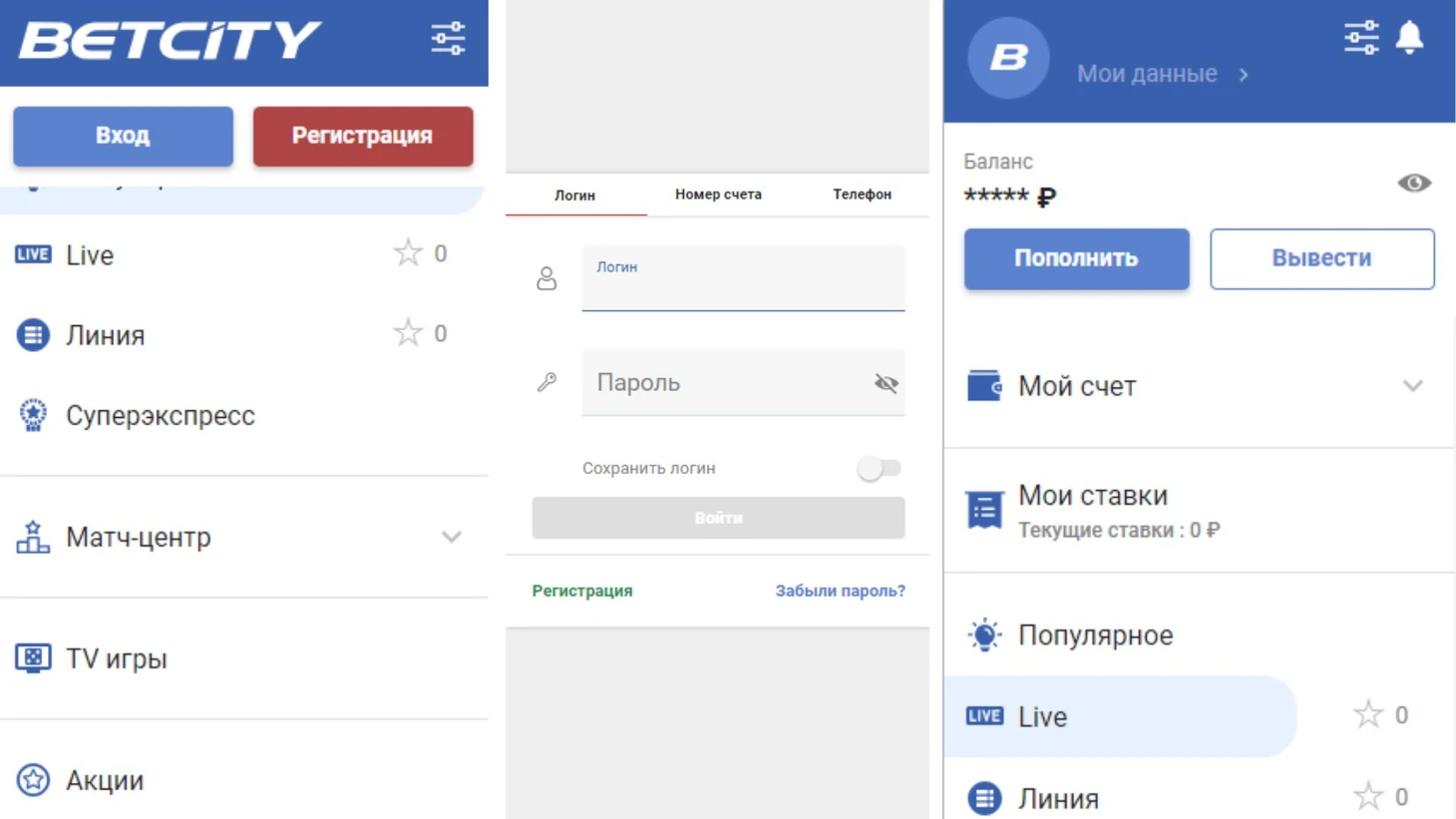Focus the Пароль input field
The height and width of the screenshot is (819, 1456).
tap(744, 382)
